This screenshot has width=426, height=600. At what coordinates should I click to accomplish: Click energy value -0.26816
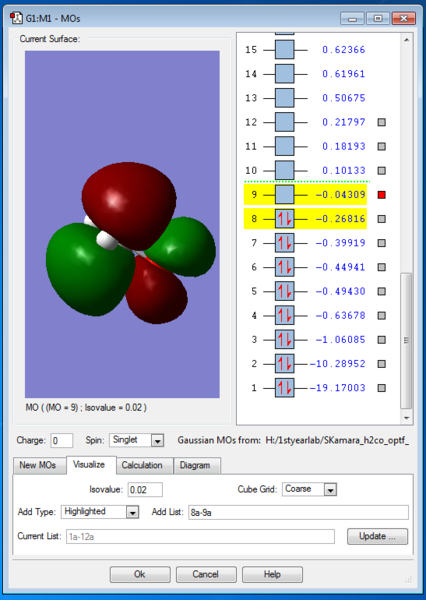[341, 219]
